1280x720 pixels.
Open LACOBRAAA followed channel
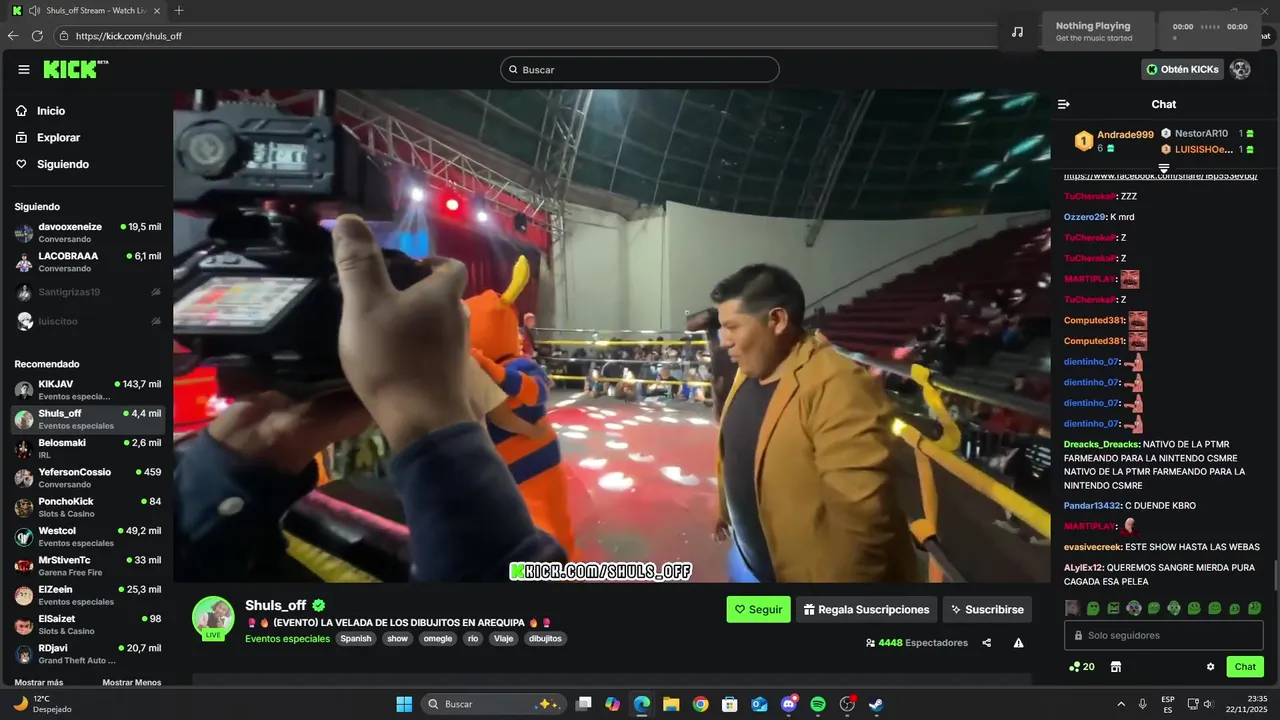[88, 261]
